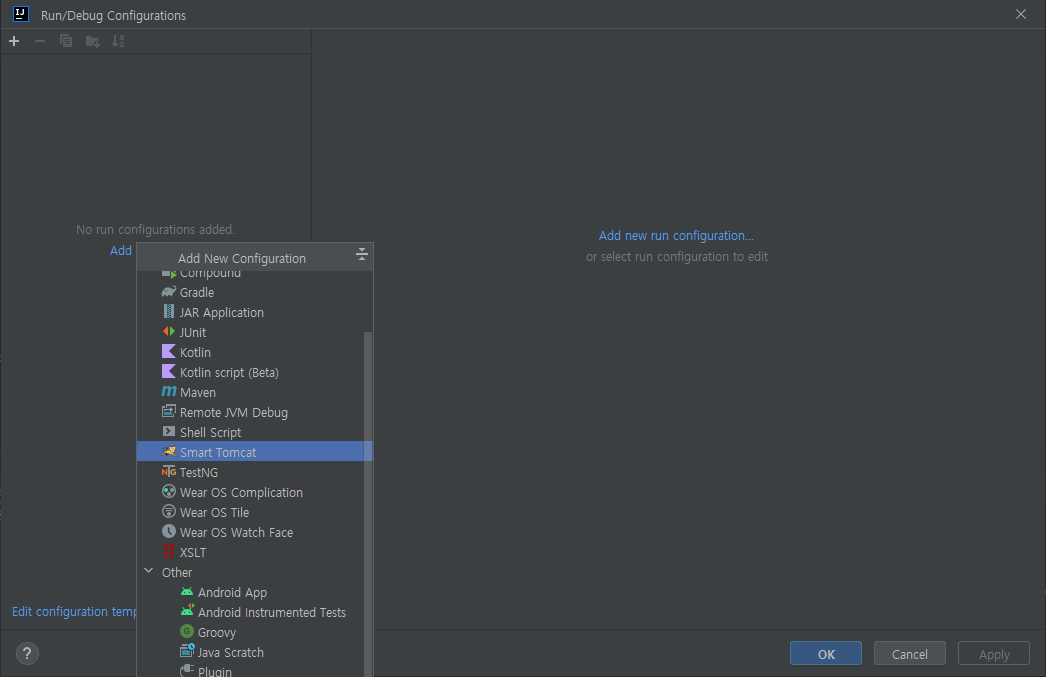Click the Android Instrumented Tests icon

[x=187, y=611]
